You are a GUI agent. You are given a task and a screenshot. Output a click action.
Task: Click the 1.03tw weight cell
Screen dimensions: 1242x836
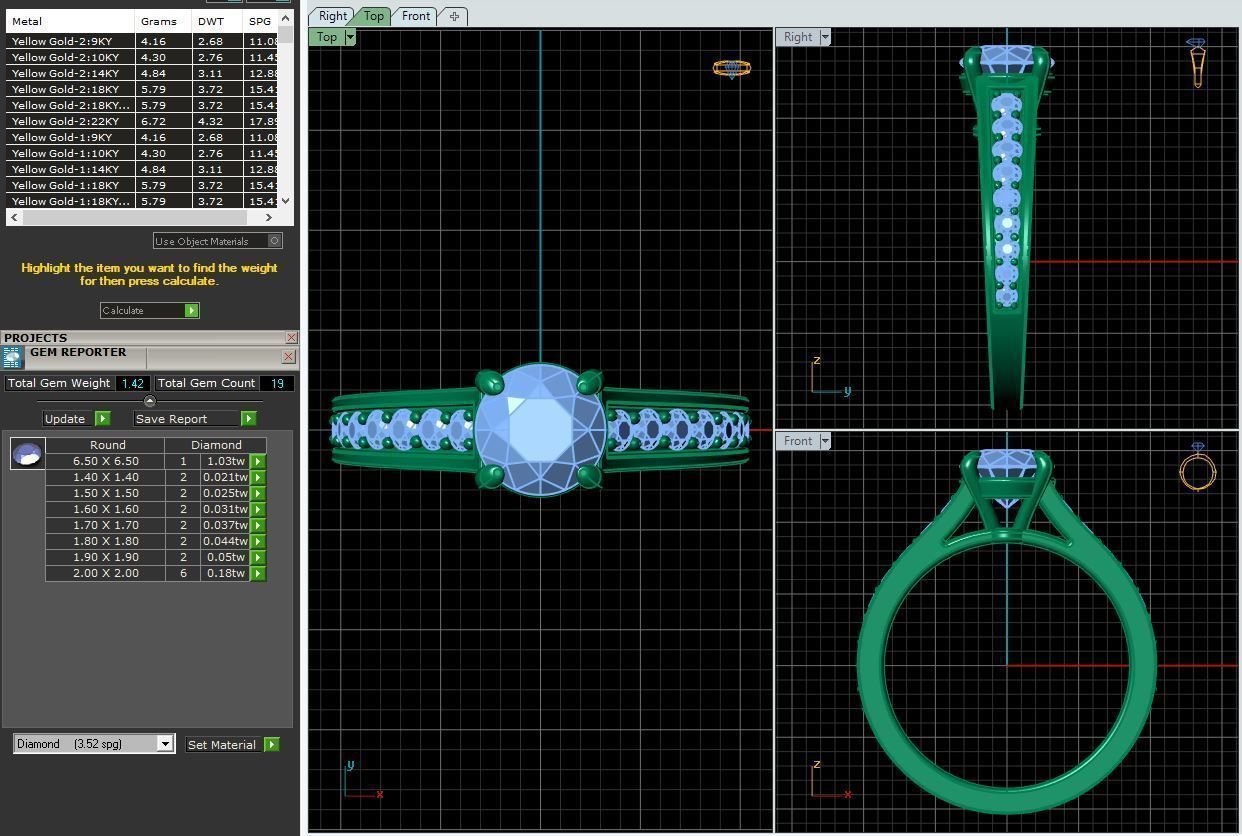click(225, 461)
